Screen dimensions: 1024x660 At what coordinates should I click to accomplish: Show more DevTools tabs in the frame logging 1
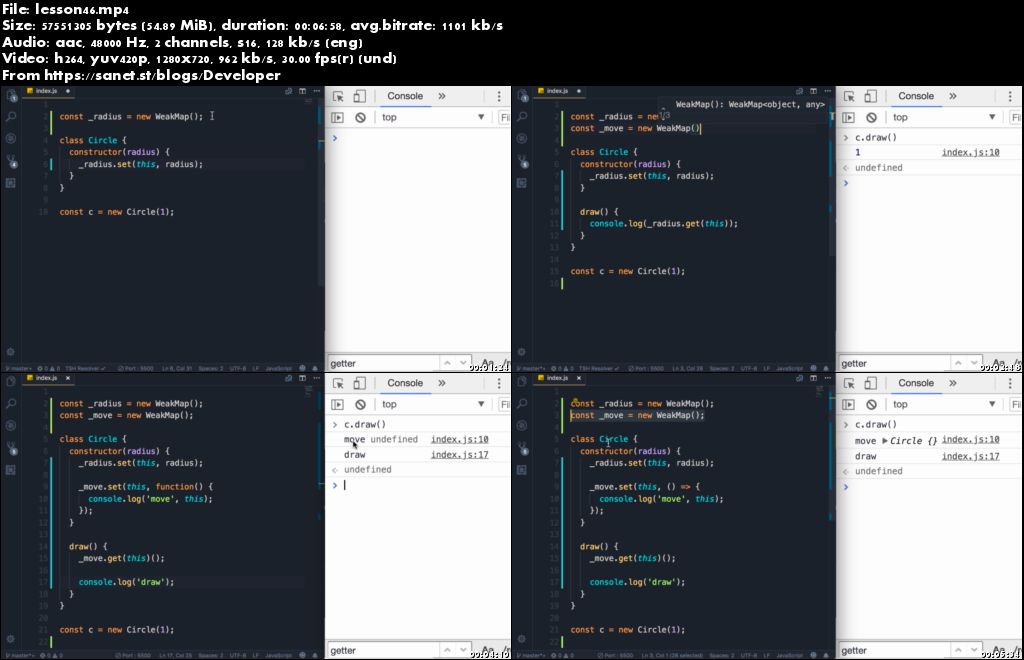coord(953,96)
